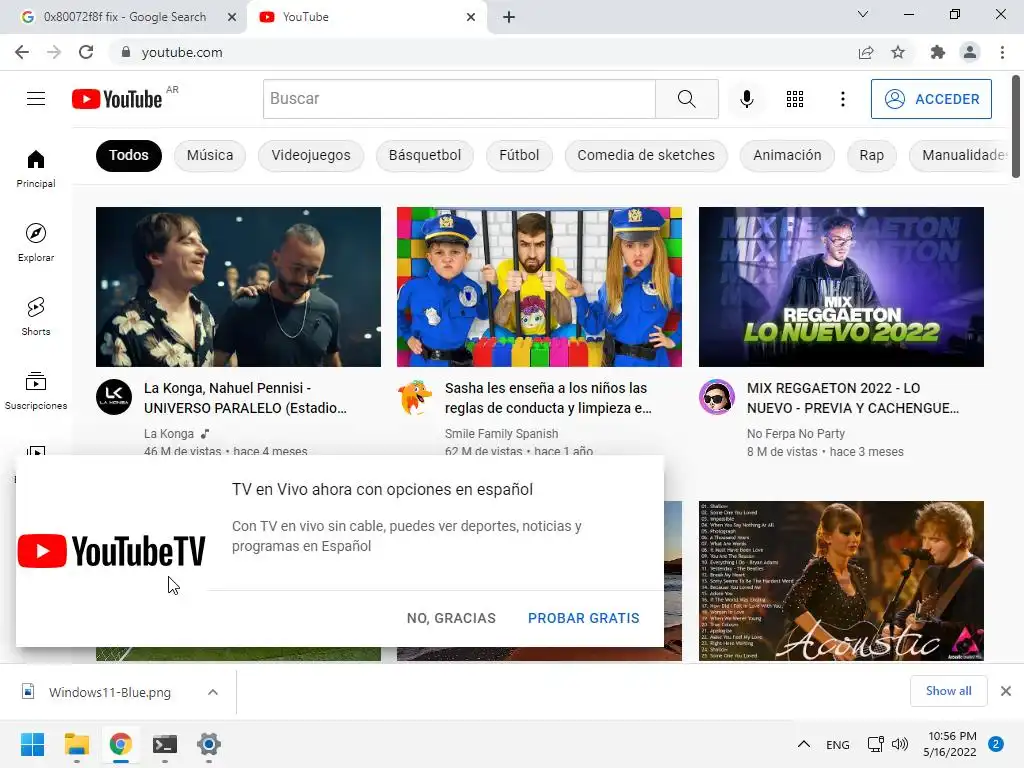Open Windows Start menu
The width and height of the screenshot is (1024, 768).
click(x=32, y=744)
